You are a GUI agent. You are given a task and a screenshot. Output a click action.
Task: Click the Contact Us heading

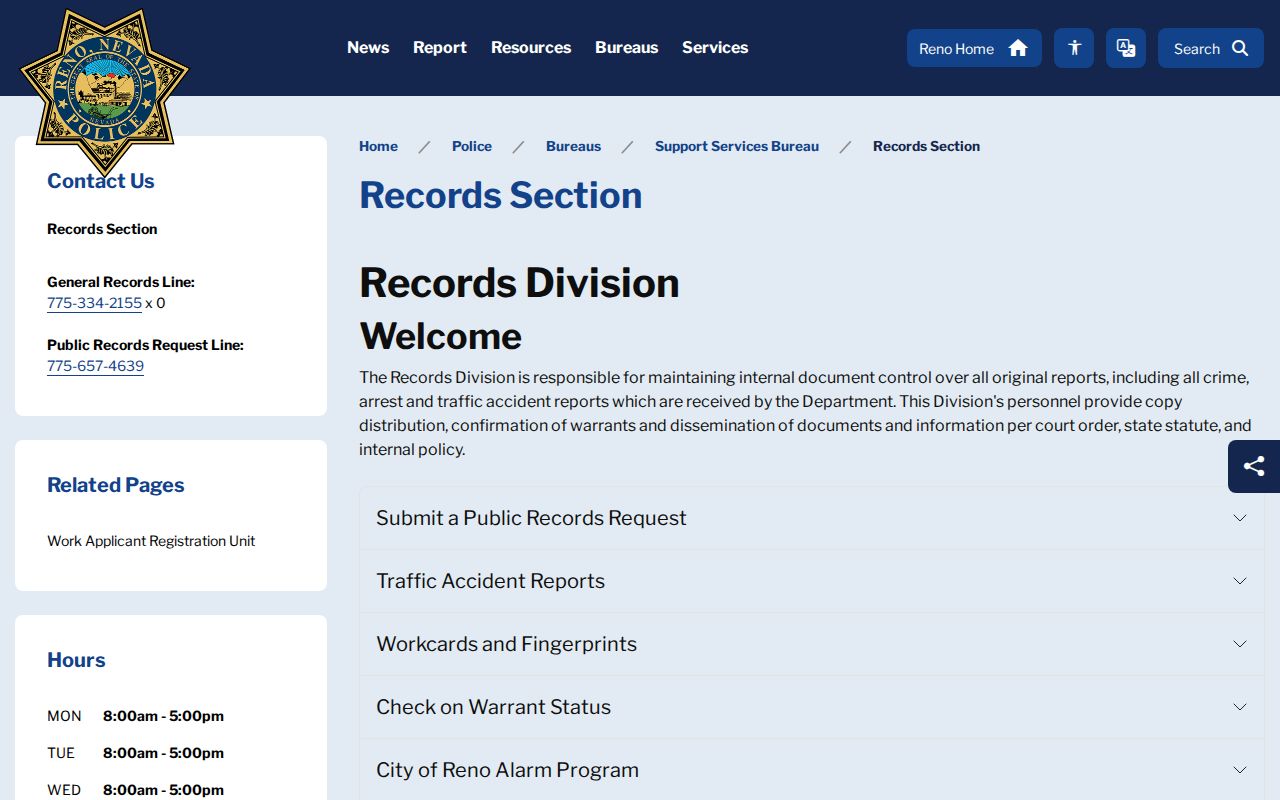pyautogui.click(x=101, y=181)
